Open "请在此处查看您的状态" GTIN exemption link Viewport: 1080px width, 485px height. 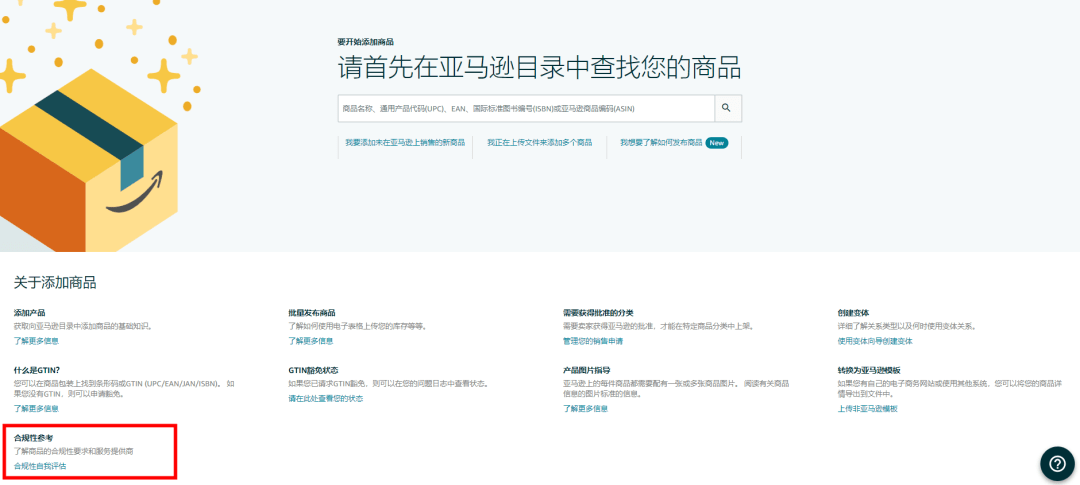[x=326, y=398]
